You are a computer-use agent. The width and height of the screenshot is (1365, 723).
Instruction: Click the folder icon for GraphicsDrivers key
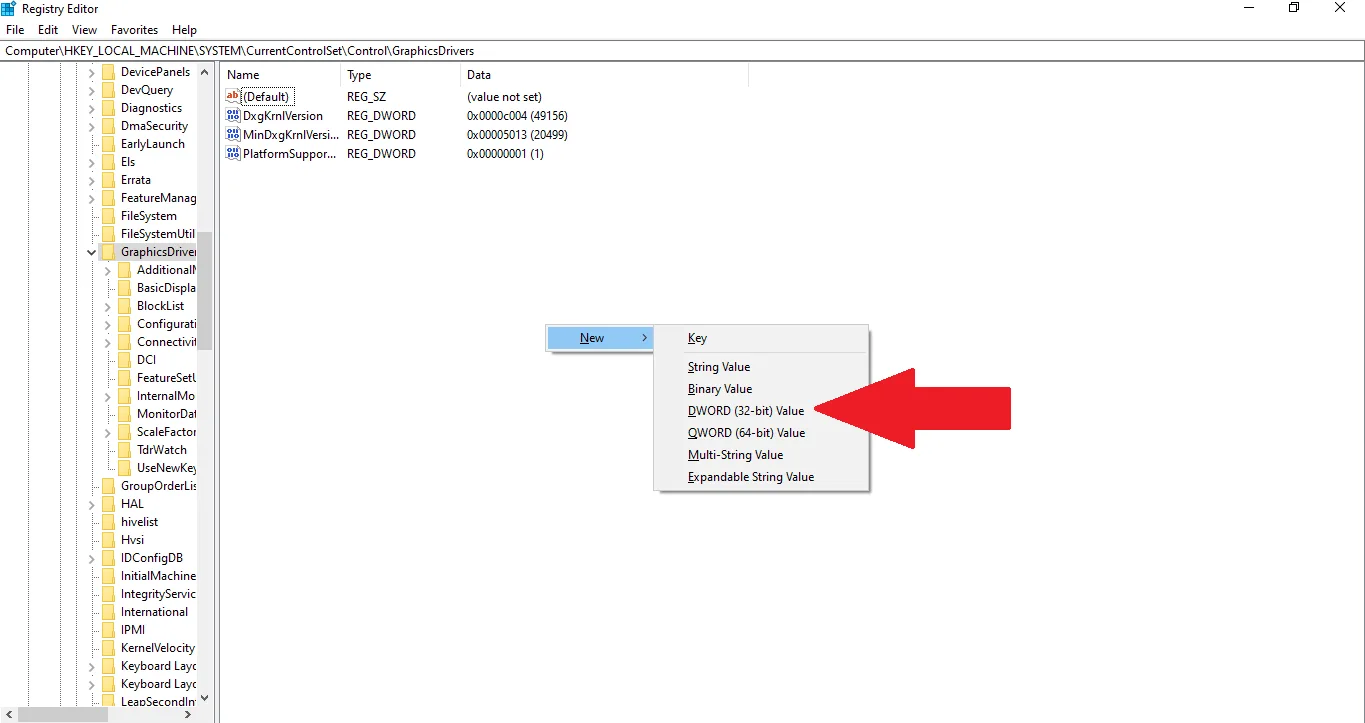pos(106,251)
